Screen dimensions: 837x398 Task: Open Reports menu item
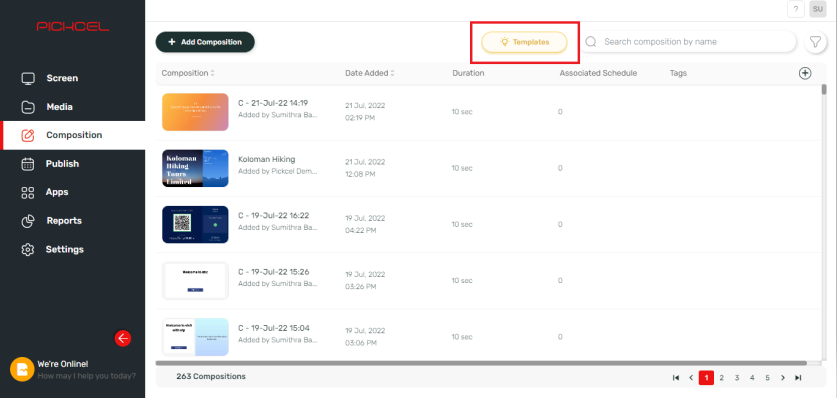[73, 221]
